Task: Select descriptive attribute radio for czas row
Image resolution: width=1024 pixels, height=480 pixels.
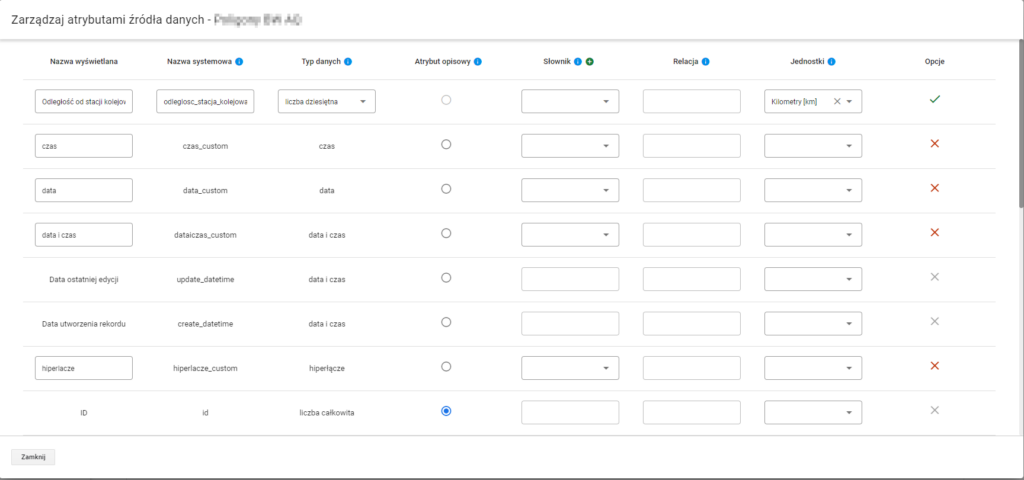Action: [x=446, y=145]
